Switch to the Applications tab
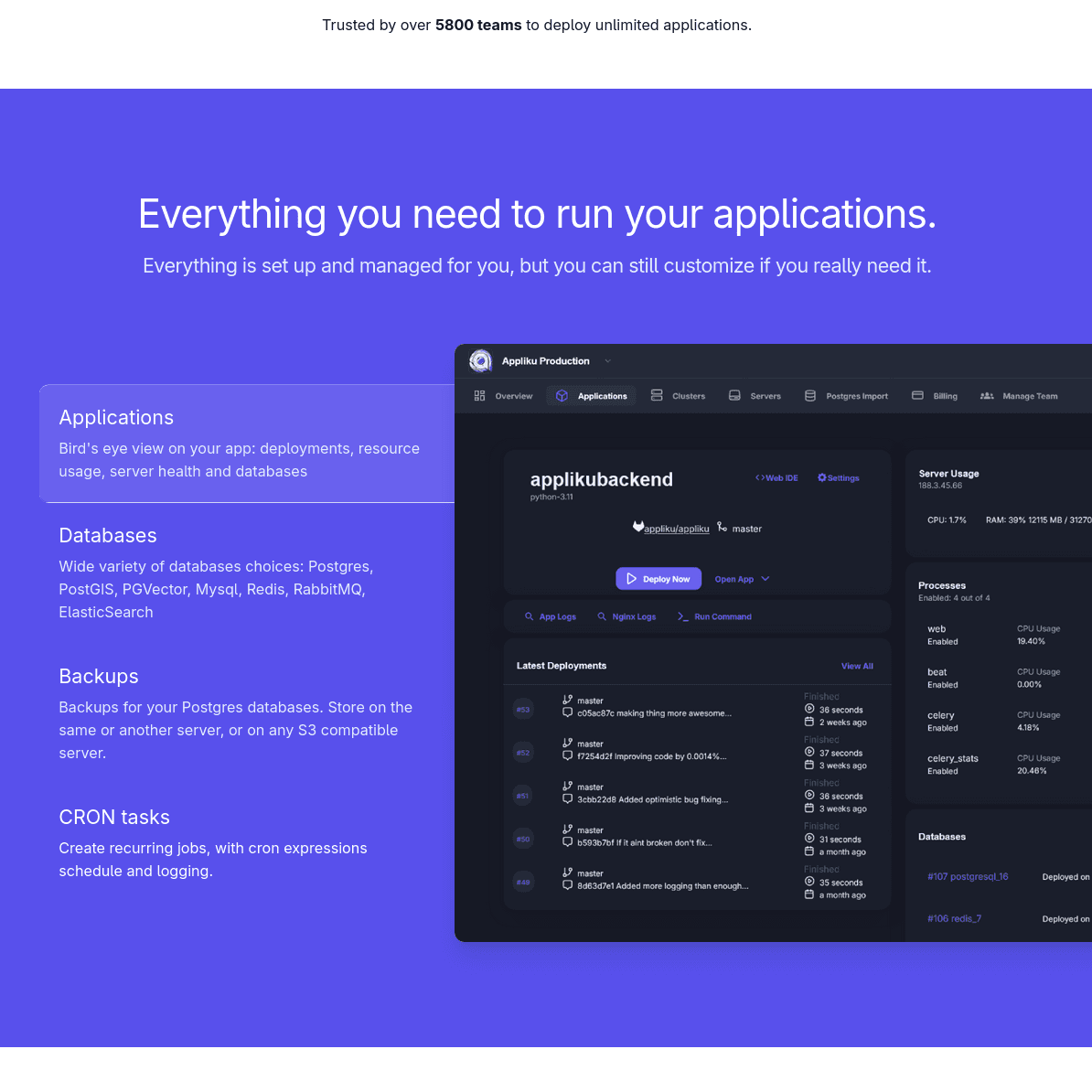This screenshot has width=1092, height=1092. (x=591, y=396)
